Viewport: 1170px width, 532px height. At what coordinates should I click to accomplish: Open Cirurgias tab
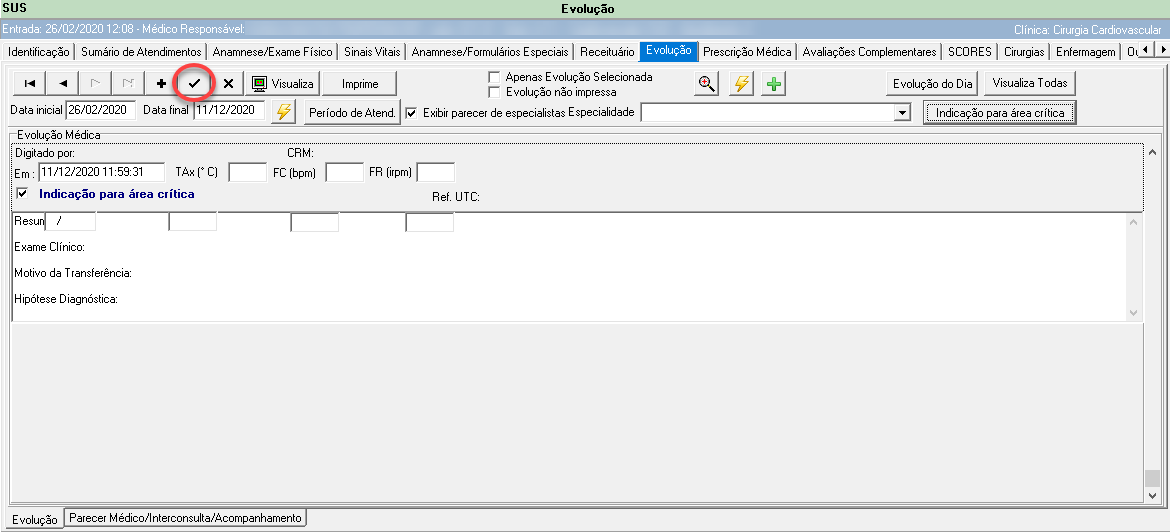(x=1024, y=52)
